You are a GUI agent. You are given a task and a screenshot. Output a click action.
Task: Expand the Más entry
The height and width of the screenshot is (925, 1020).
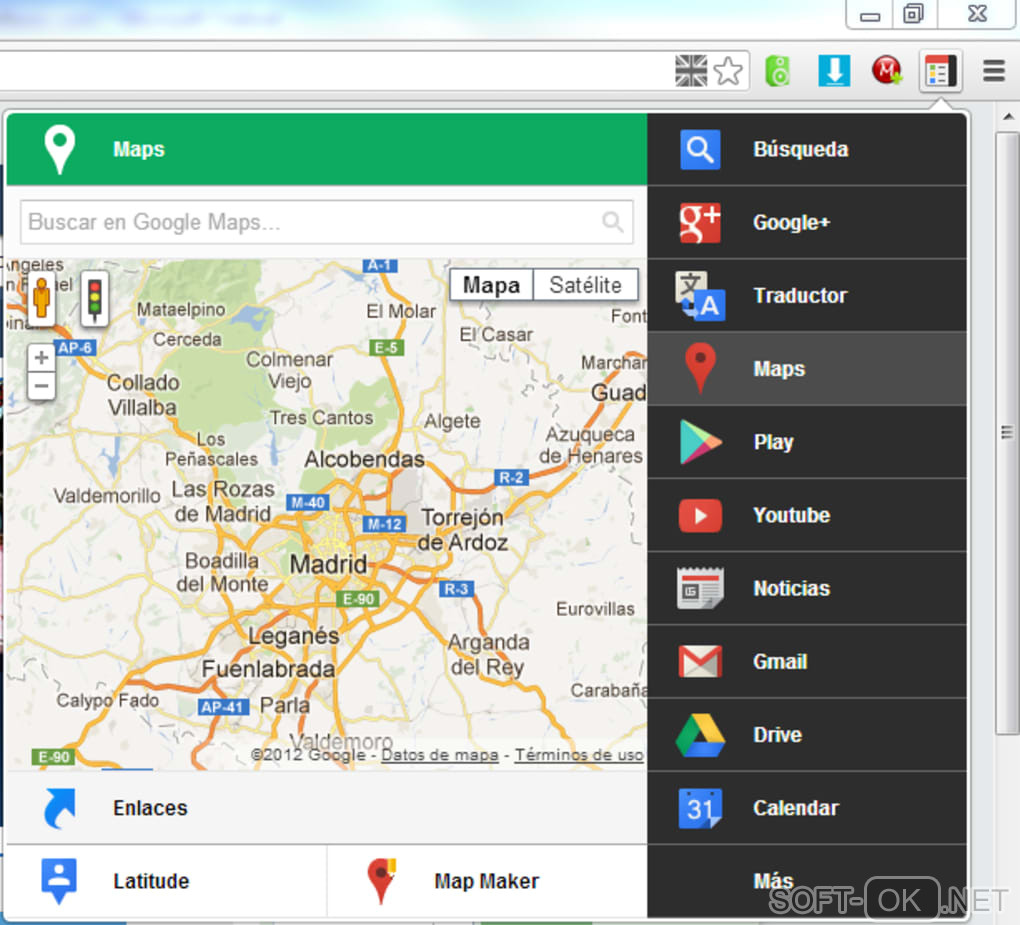(x=807, y=881)
